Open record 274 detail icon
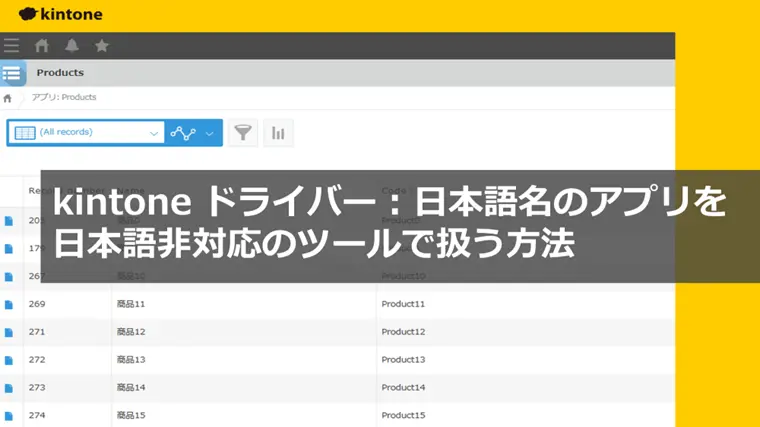 (x=9, y=416)
